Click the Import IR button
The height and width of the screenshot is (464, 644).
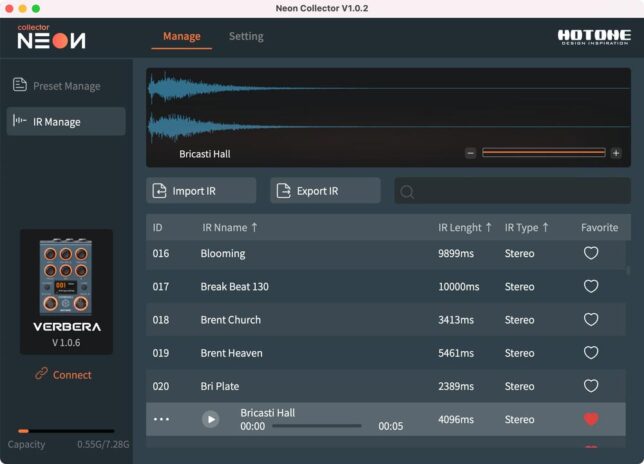[201, 191]
